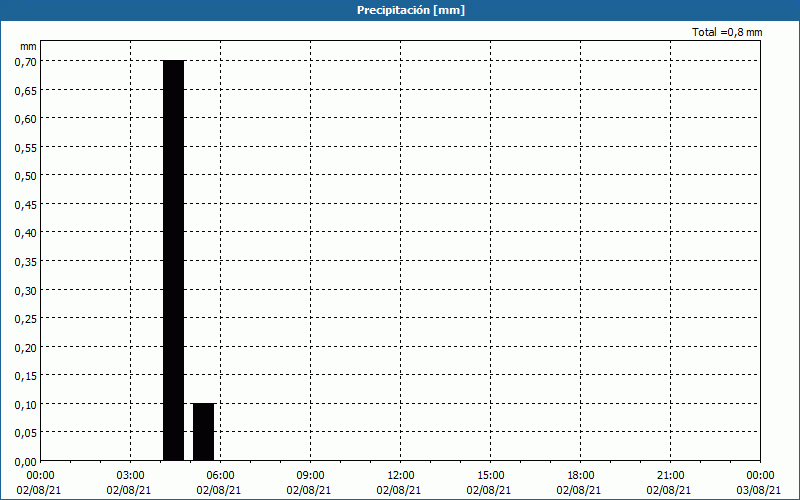Select y-axis value 0,60
The image size is (800, 500).
point(26,119)
